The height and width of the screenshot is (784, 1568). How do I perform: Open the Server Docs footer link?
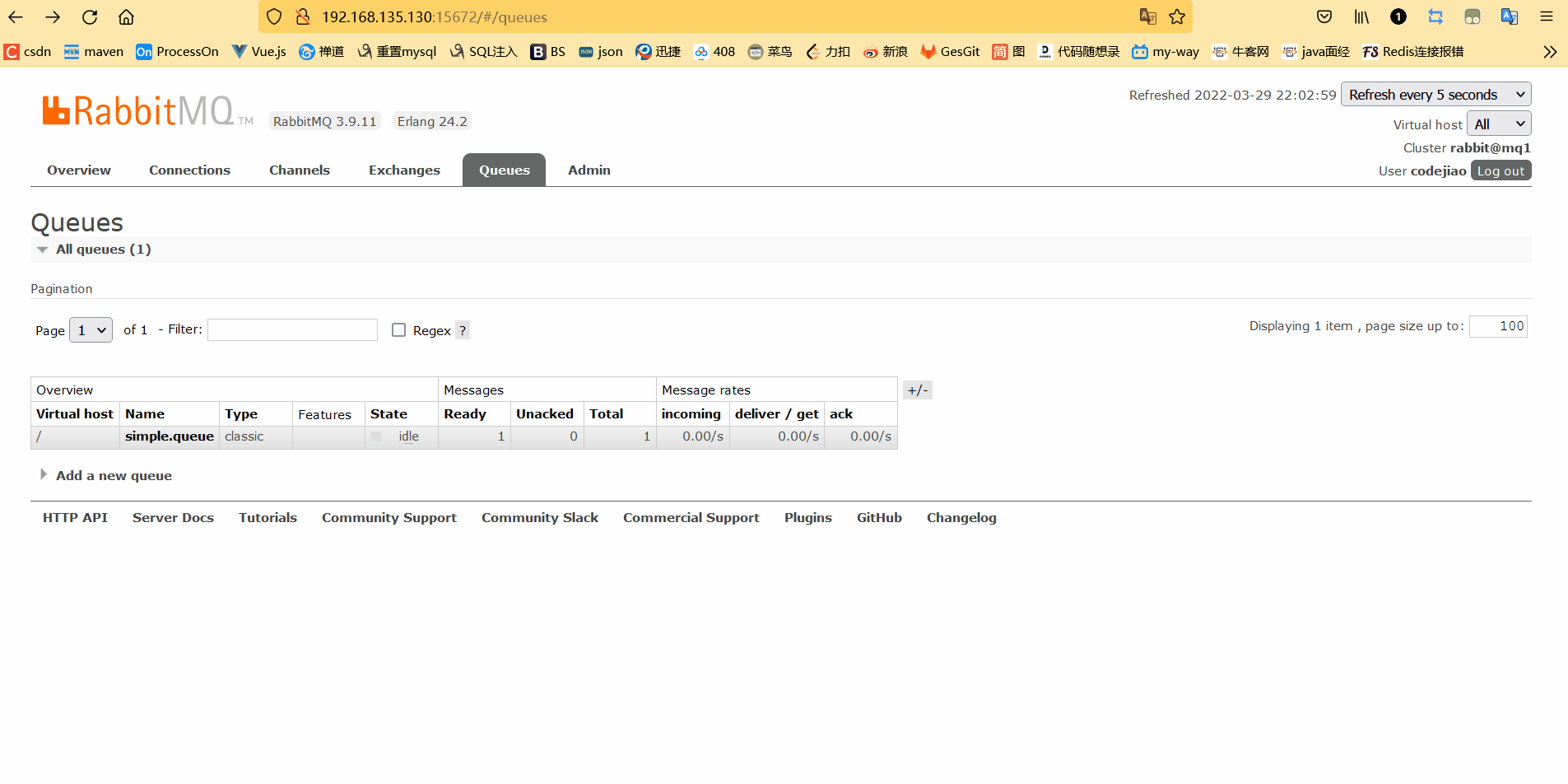[x=173, y=518]
